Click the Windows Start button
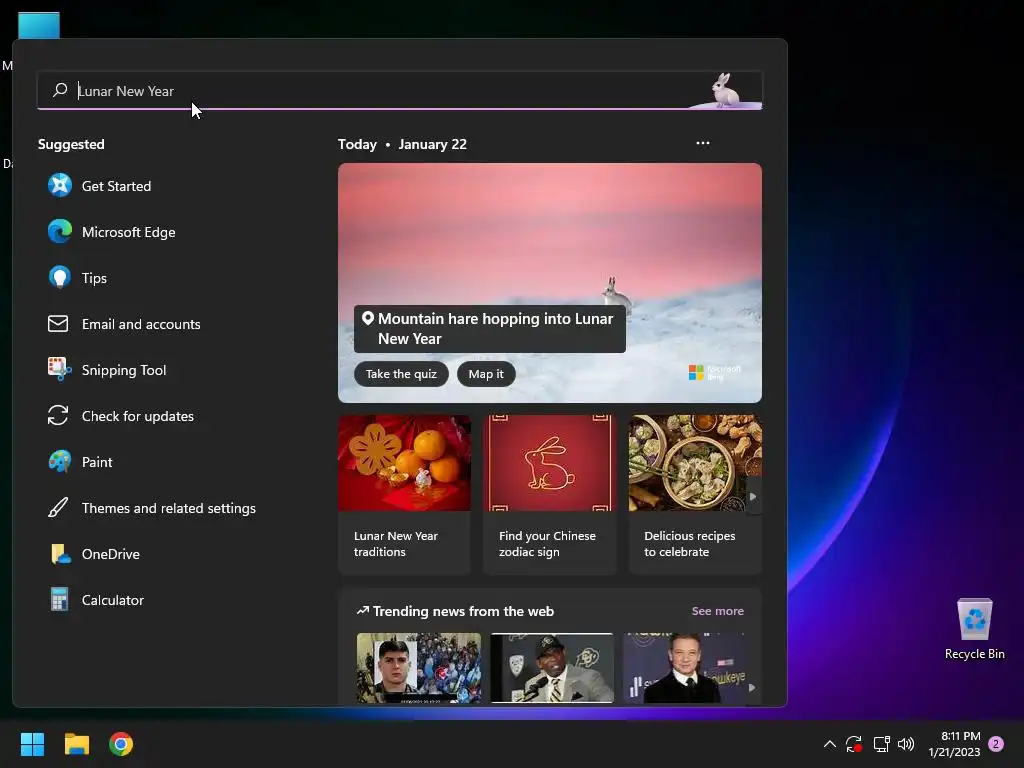The width and height of the screenshot is (1024, 768). click(x=32, y=744)
